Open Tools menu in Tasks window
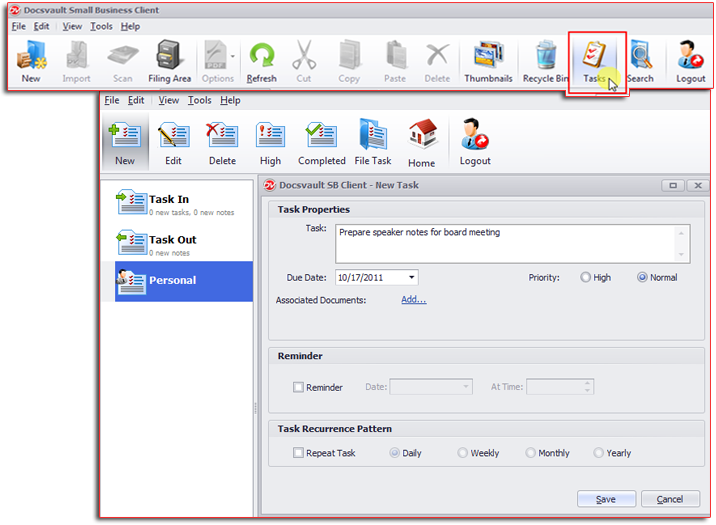 (200, 100)
